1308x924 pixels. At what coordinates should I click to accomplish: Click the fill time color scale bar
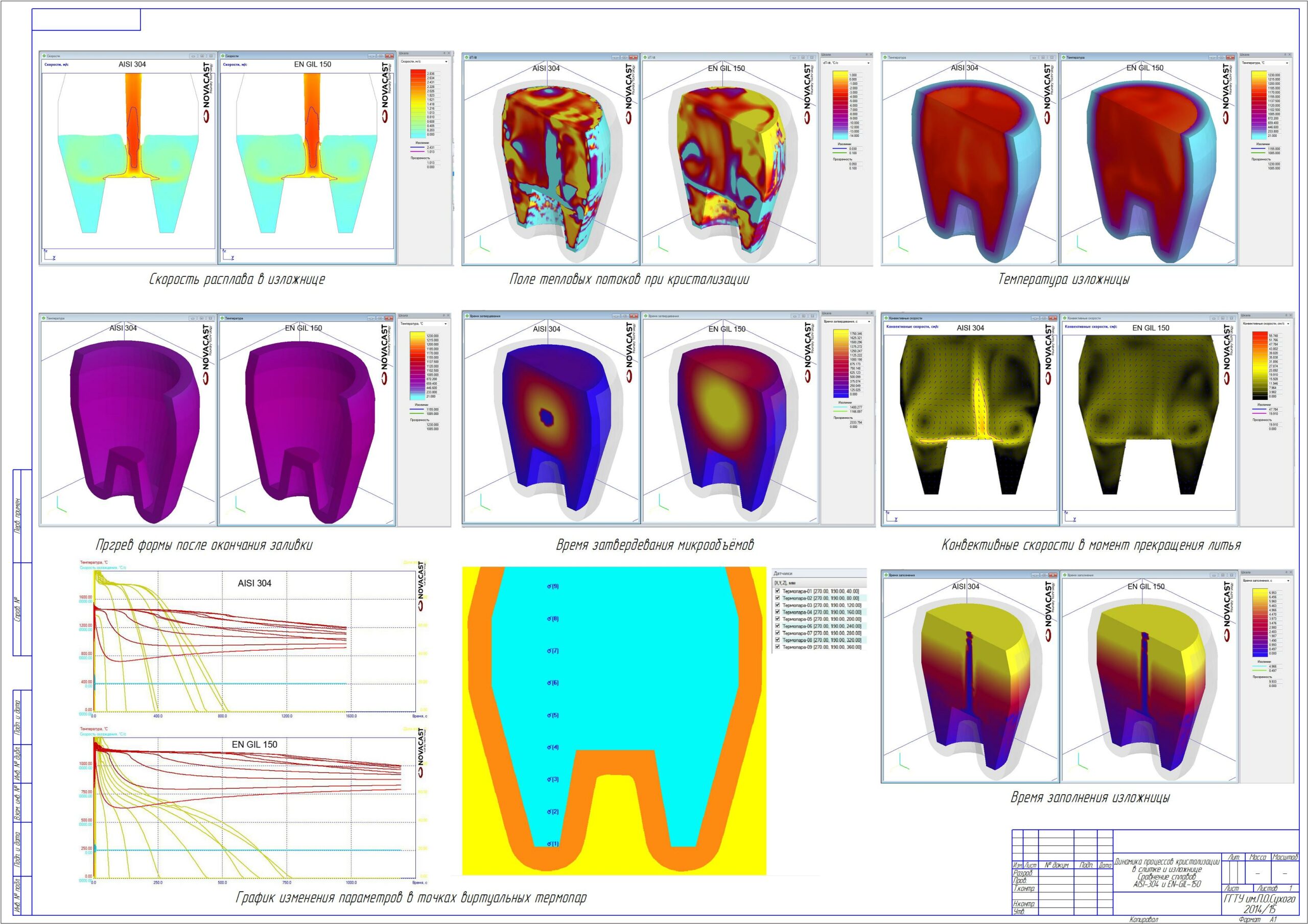[x=1259, y=622]
